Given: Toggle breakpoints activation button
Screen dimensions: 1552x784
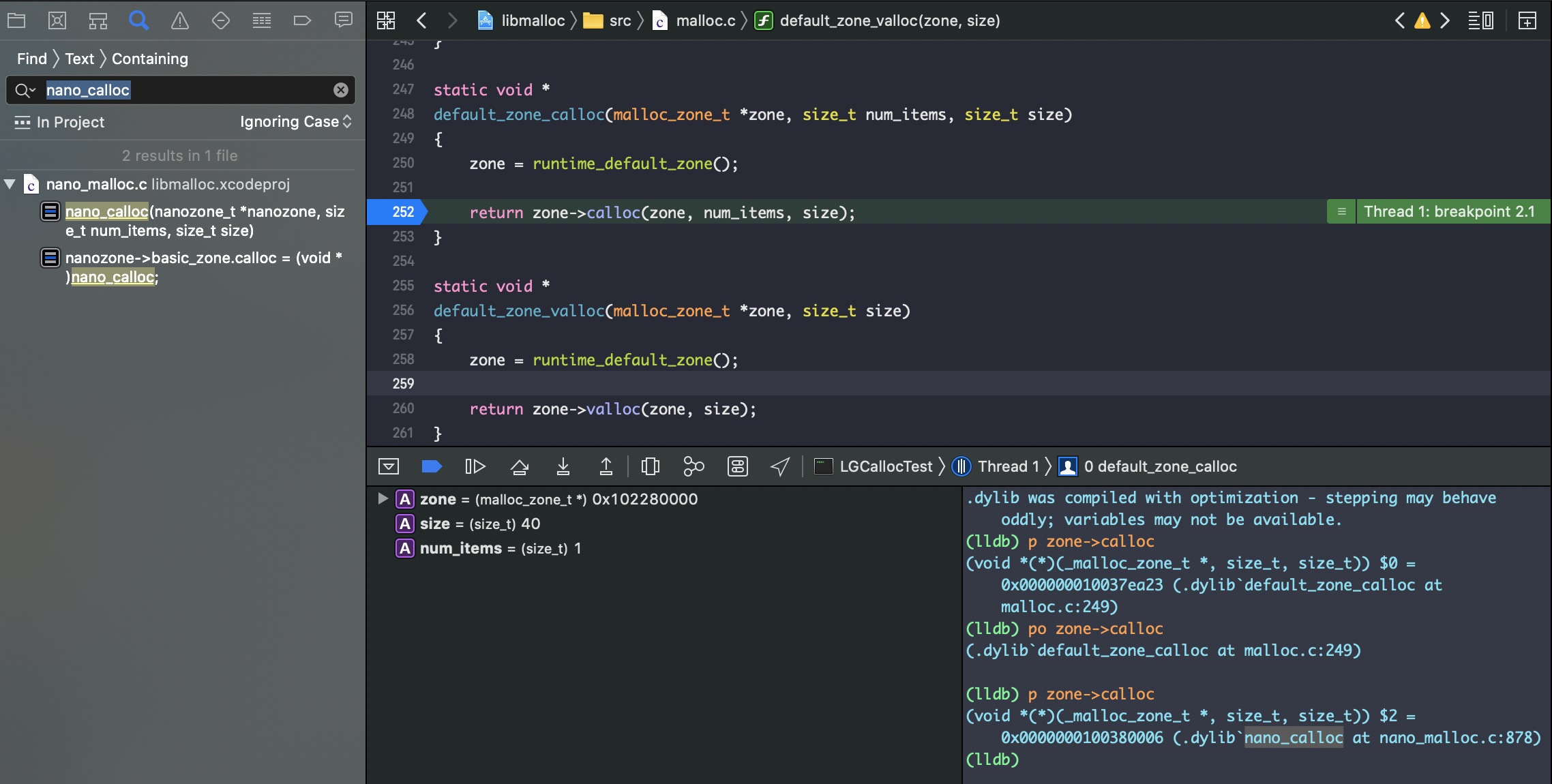Looking at the screenshot, I should coord(432,466).
